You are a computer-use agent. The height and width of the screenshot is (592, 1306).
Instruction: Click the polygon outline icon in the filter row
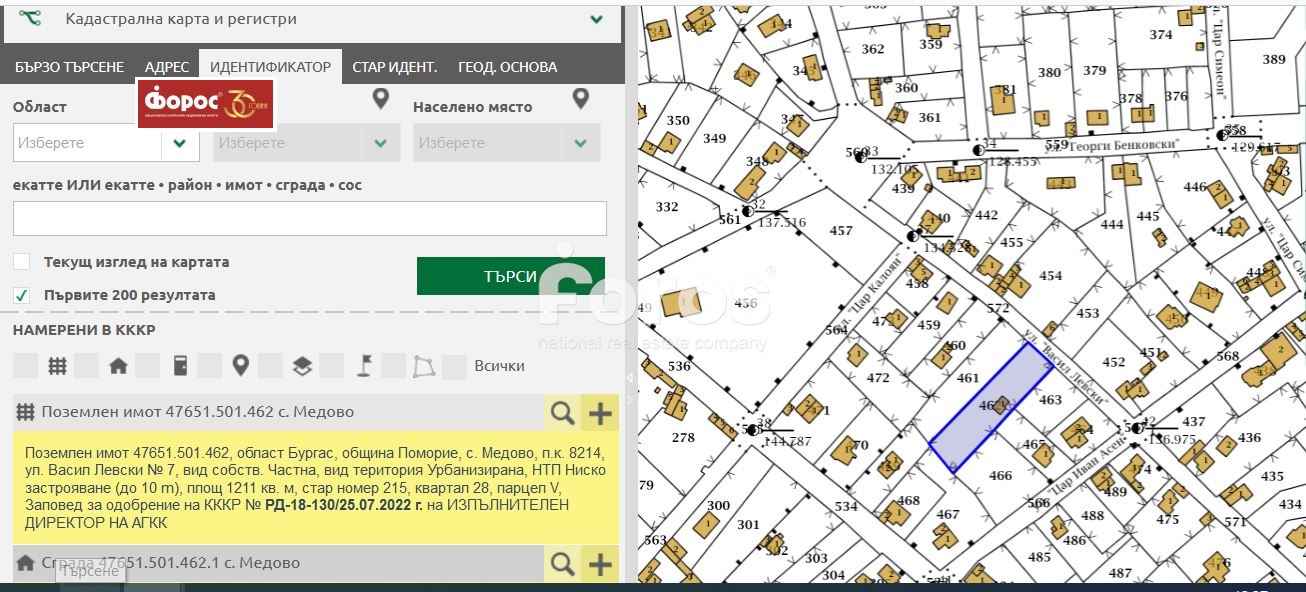click(x=425, y=366)
